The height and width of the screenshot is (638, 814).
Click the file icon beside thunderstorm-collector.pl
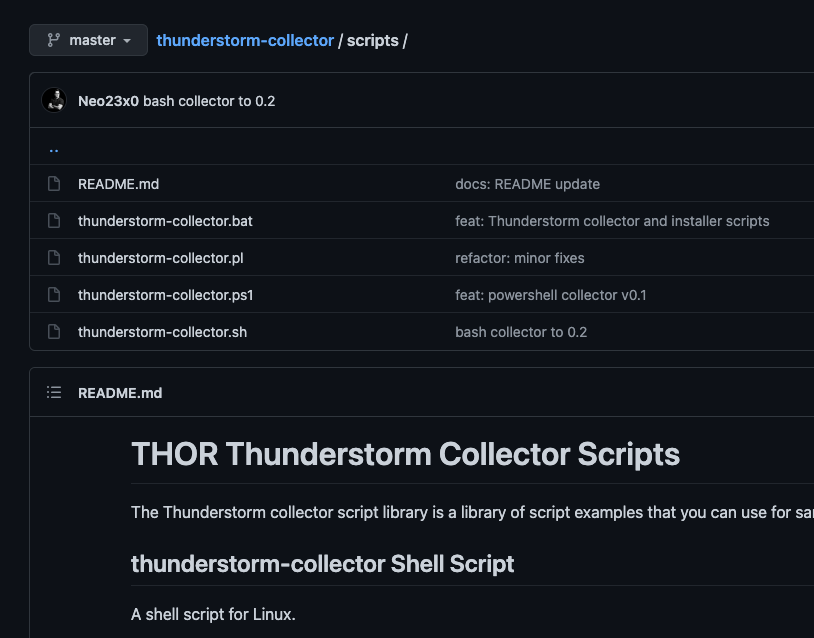pyautogui.click(x=54, y=258)
